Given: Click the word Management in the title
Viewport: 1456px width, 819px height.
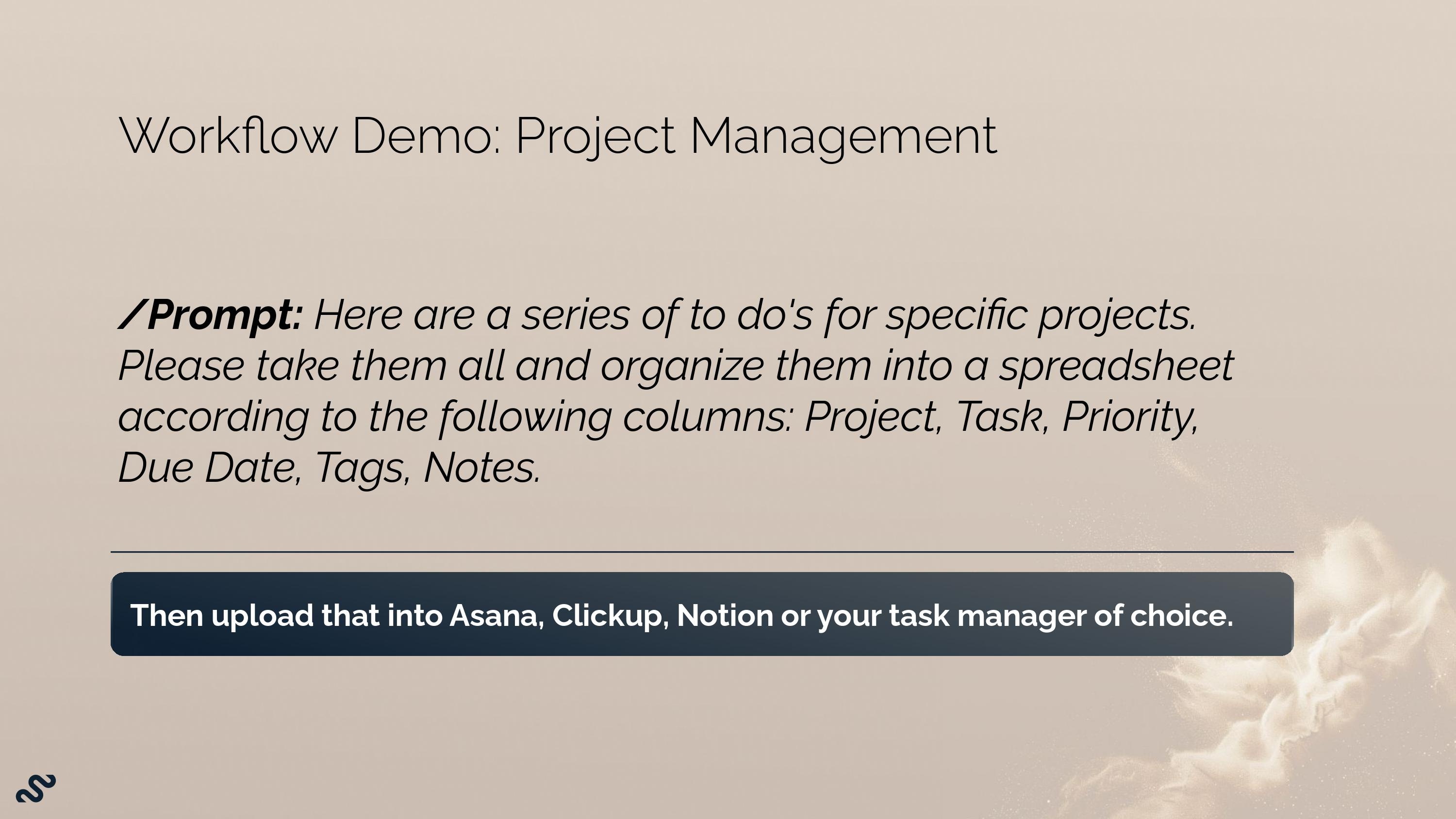Looking at the screenshot, I should point(844,137).
